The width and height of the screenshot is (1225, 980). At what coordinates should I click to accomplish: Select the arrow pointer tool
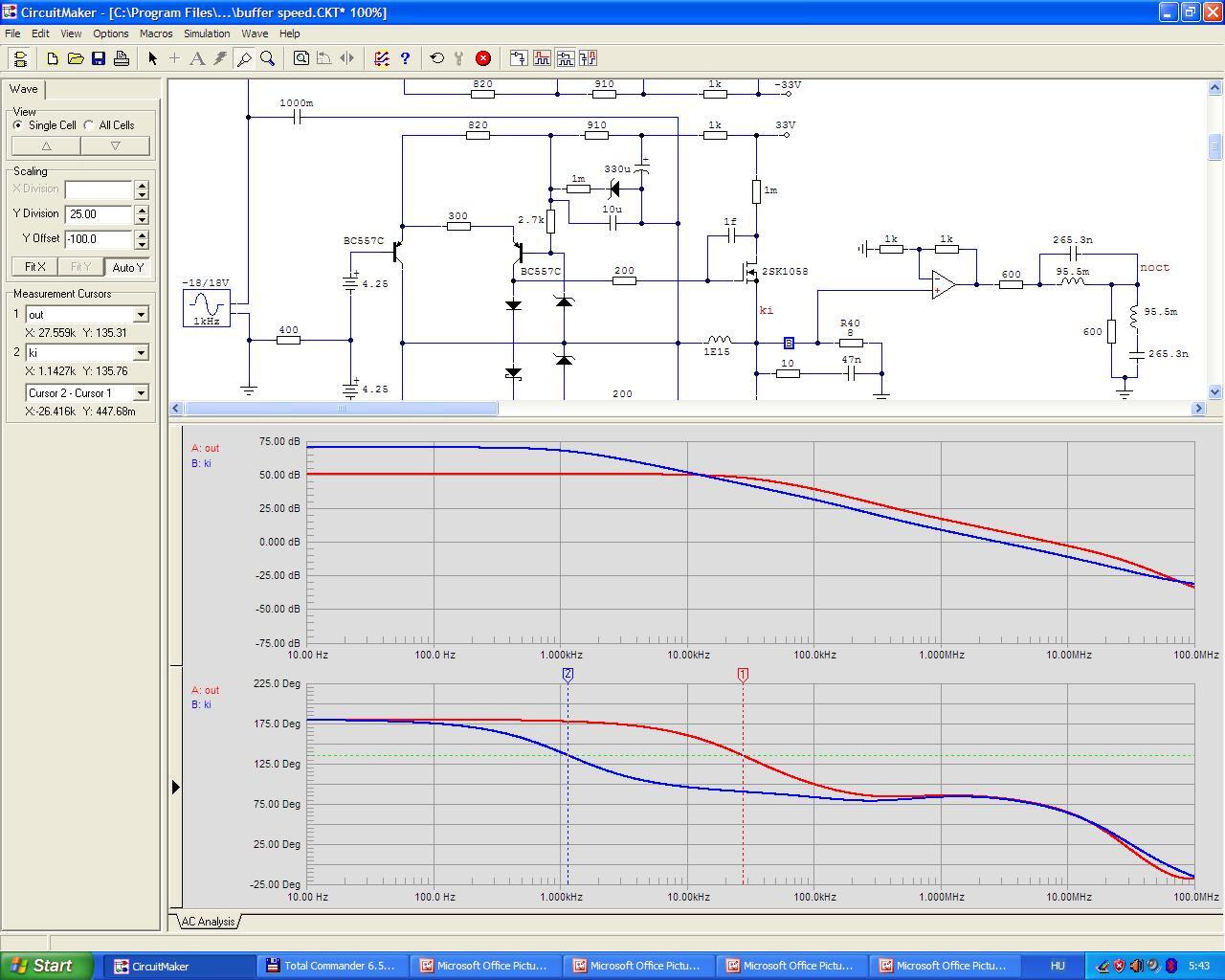click(152, 58)
